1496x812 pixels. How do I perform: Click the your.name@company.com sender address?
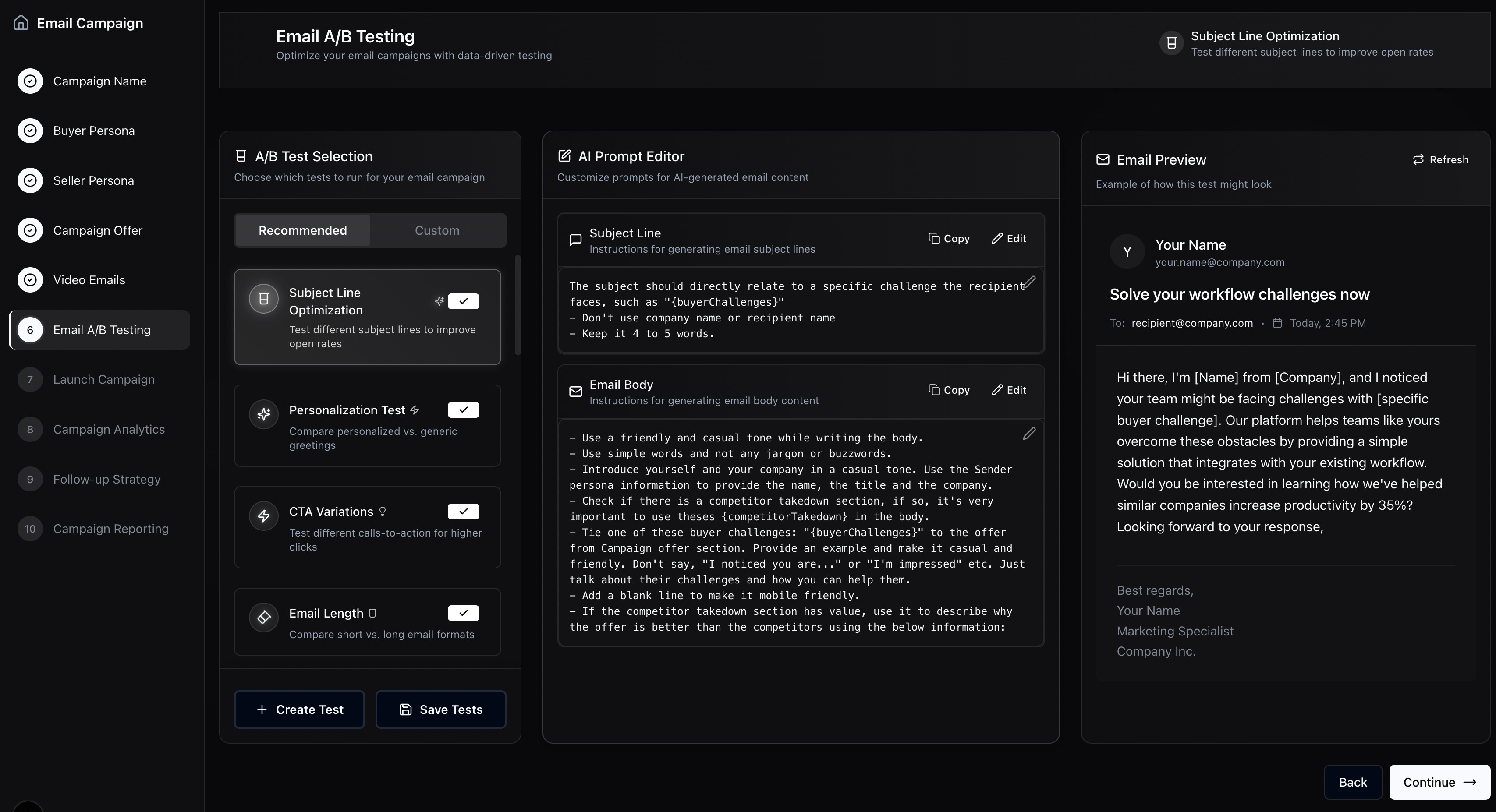1219,262
